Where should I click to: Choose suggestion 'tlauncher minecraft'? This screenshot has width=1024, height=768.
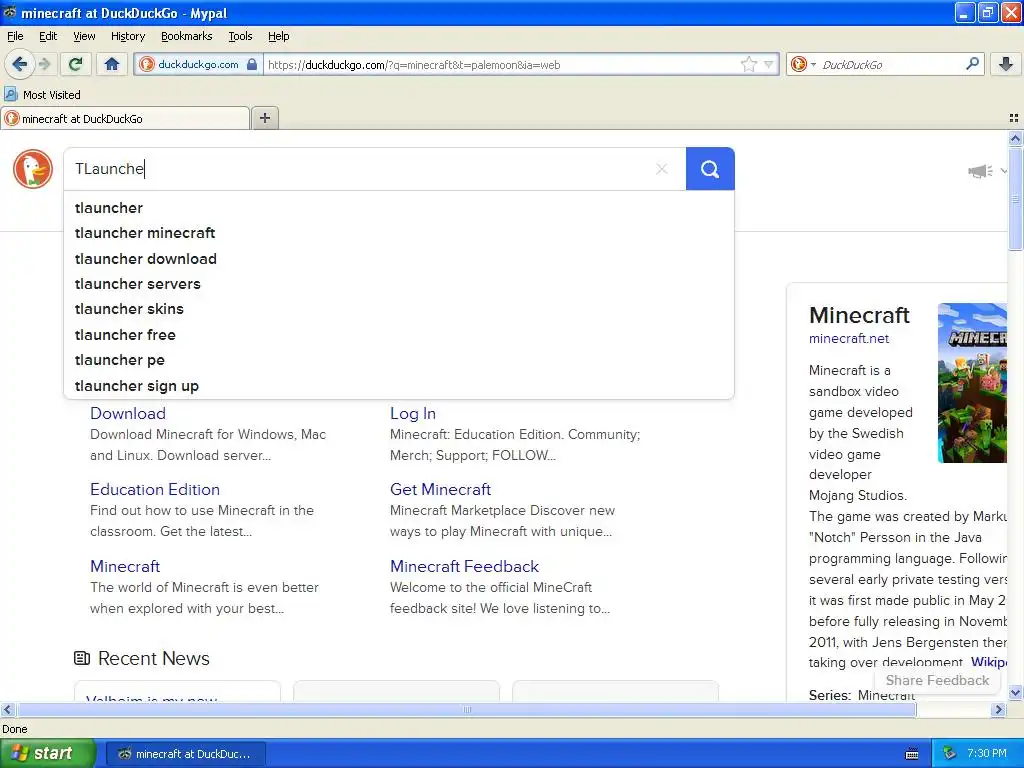point(399,232)
